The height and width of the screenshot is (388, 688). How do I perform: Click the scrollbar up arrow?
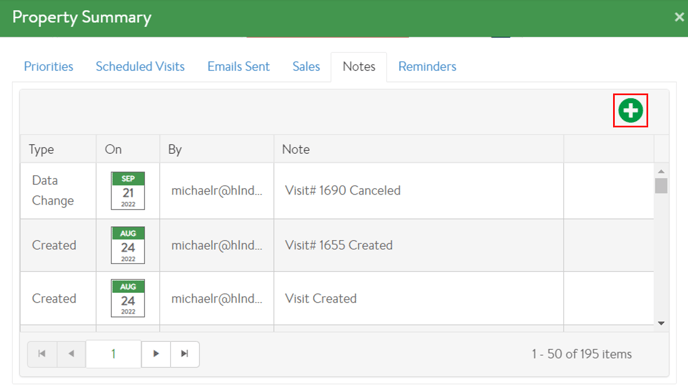[661, 171]
